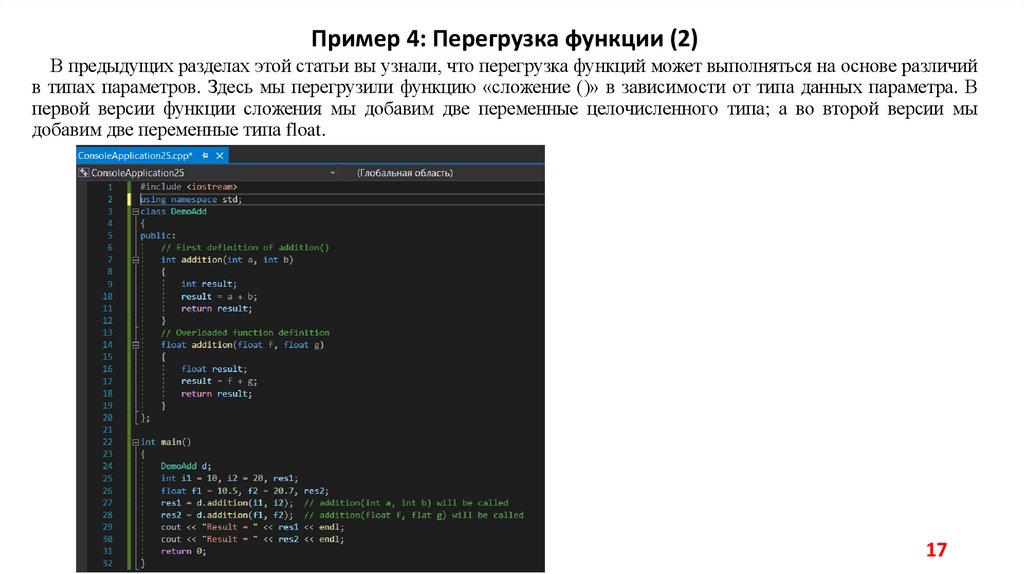Click 'float result;' declaration on line 16
This screenshot has width=1024, height=574.
pos(214,369)
